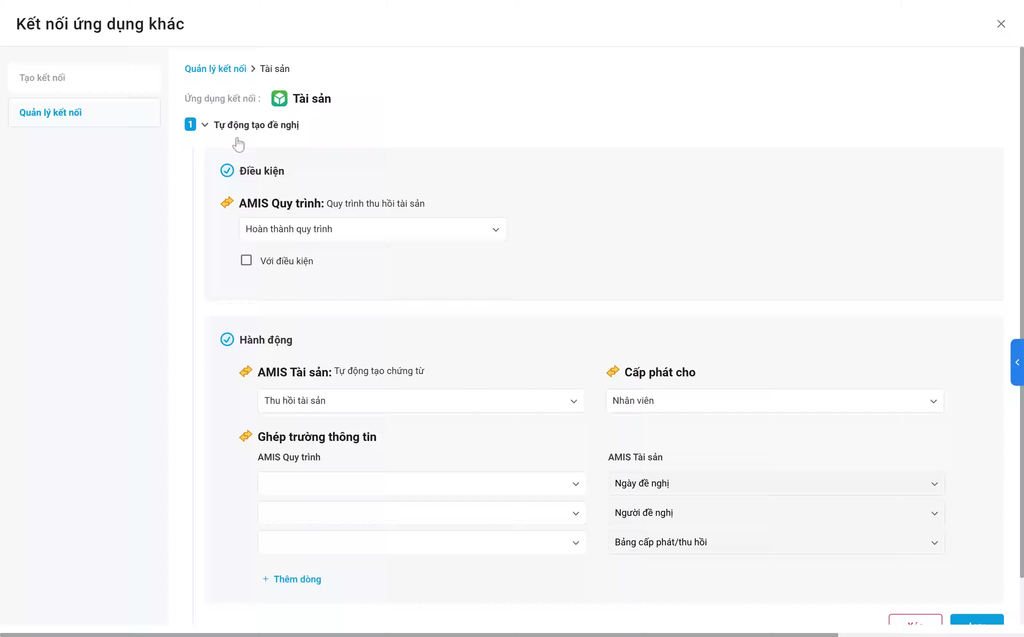This screenshot has height=637, width=1024.
Task: Collapse the Tự động tạo đề nghị section
Action: 204,125
